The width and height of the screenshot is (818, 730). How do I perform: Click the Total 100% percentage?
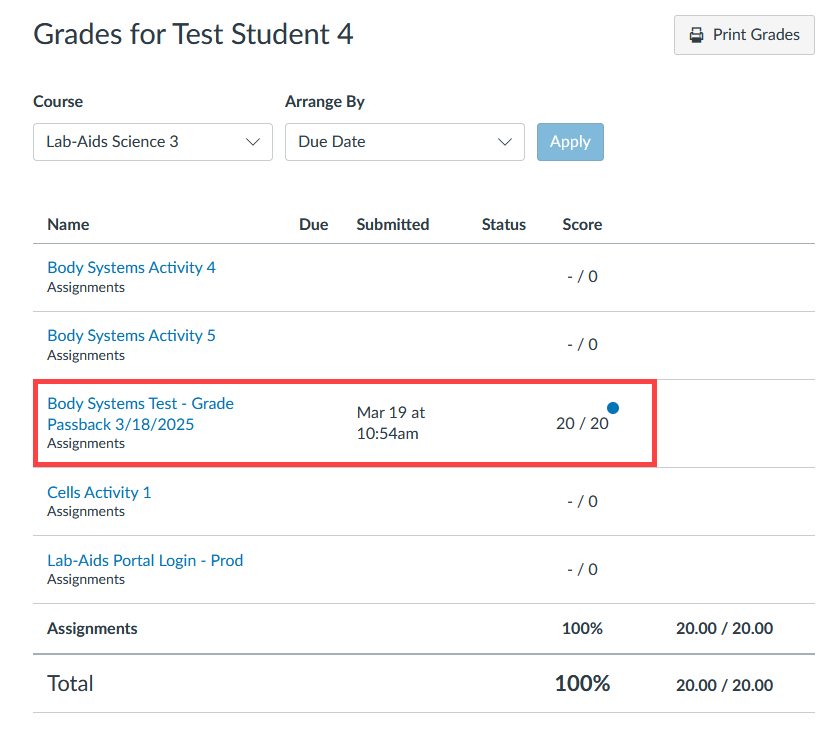click(582, 684)
